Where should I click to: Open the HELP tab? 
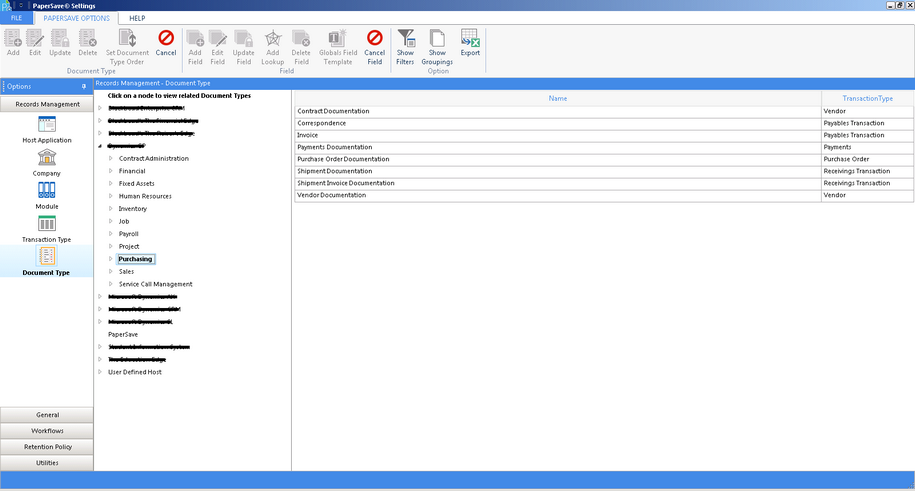pyautogui.click(x=137, y=18)
